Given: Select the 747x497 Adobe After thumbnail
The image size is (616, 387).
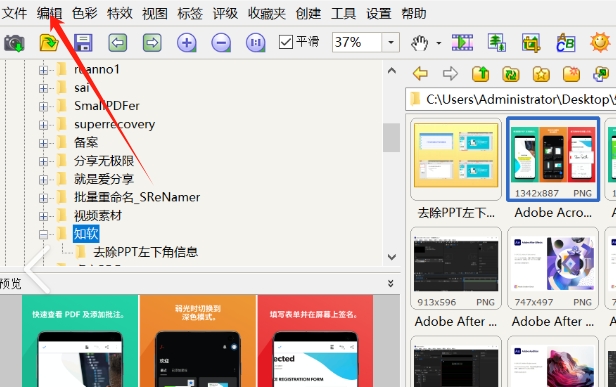Looking at the screenshot, I should [553, 268].
